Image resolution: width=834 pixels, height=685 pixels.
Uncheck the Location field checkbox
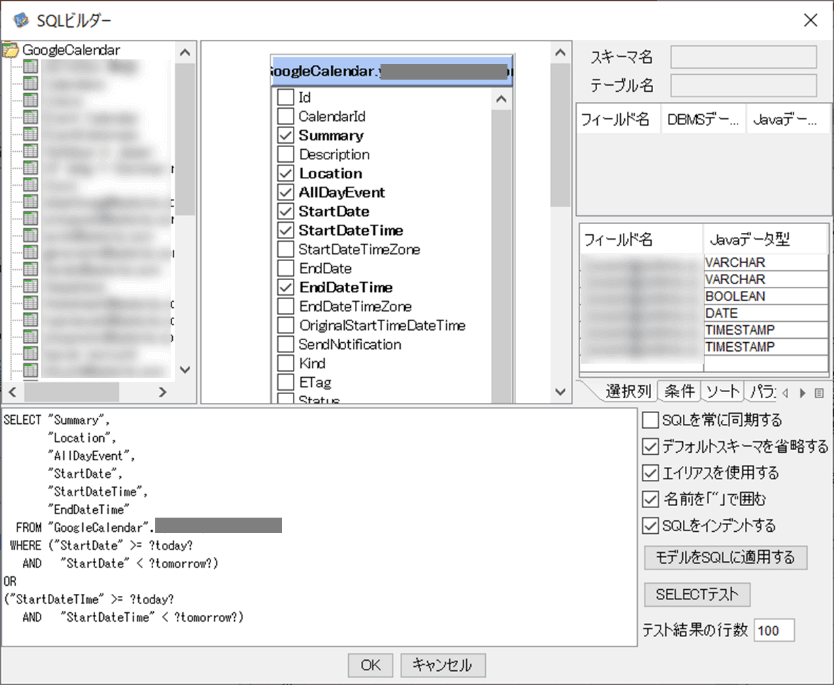tap(286, 173)
